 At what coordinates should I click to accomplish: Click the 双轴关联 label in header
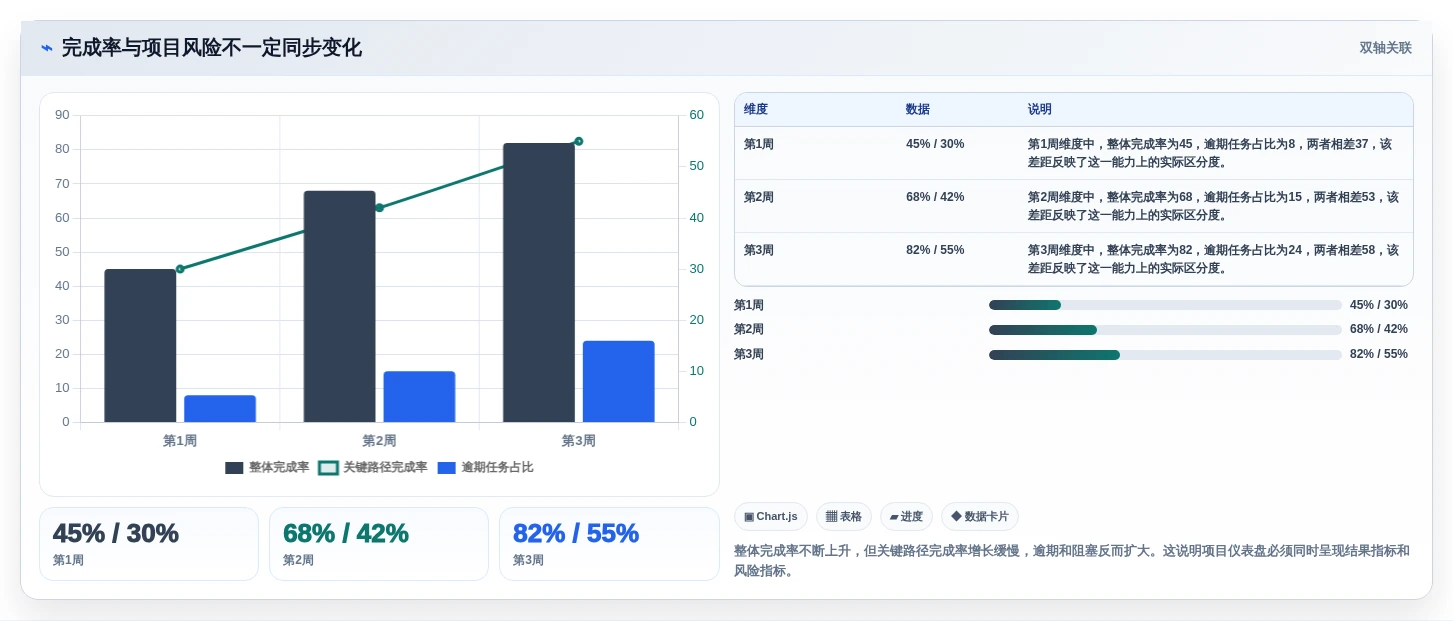pos(1385,48)
